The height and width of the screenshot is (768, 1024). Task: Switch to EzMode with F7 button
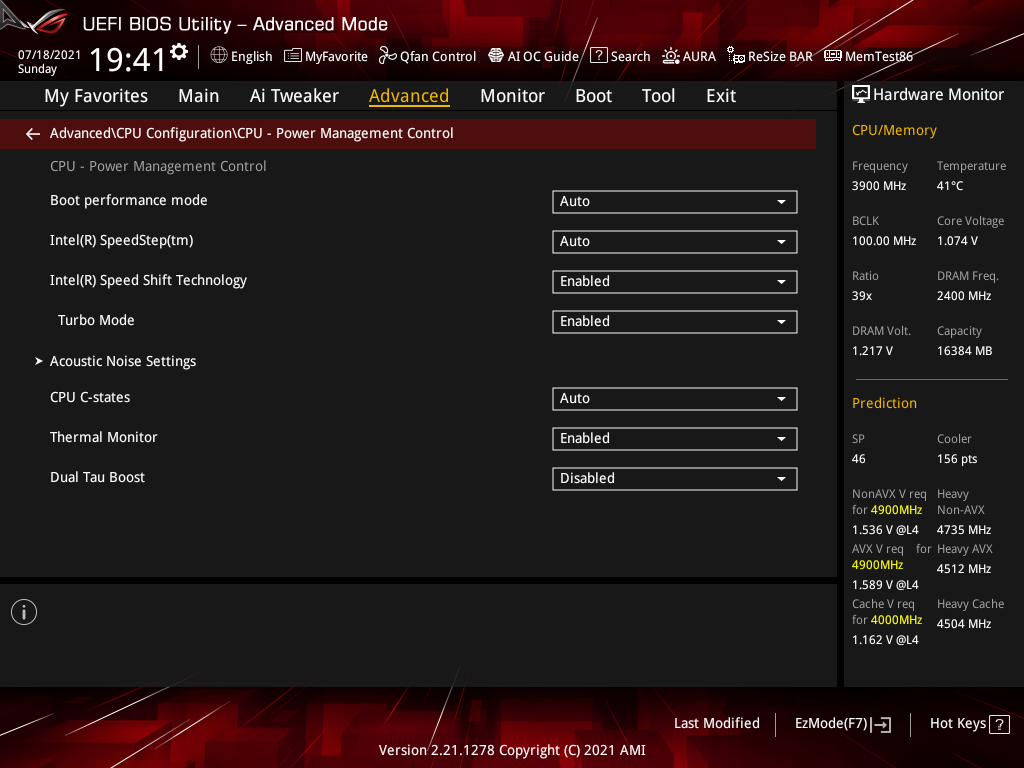tap(842, 723)
